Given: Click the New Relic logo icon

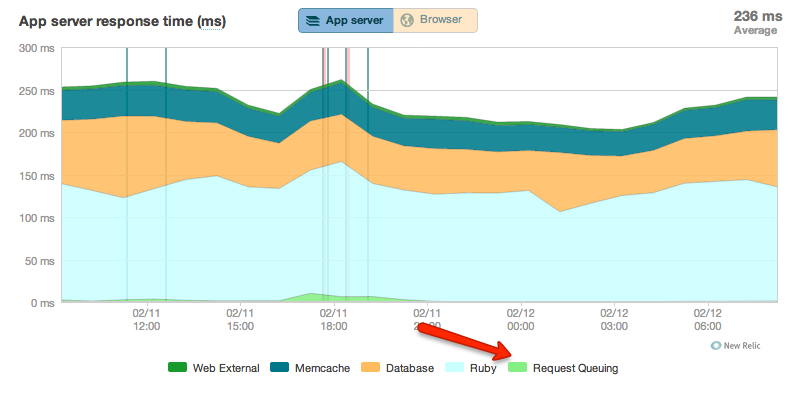Looking at the screenshot, I should pos(716,346).
